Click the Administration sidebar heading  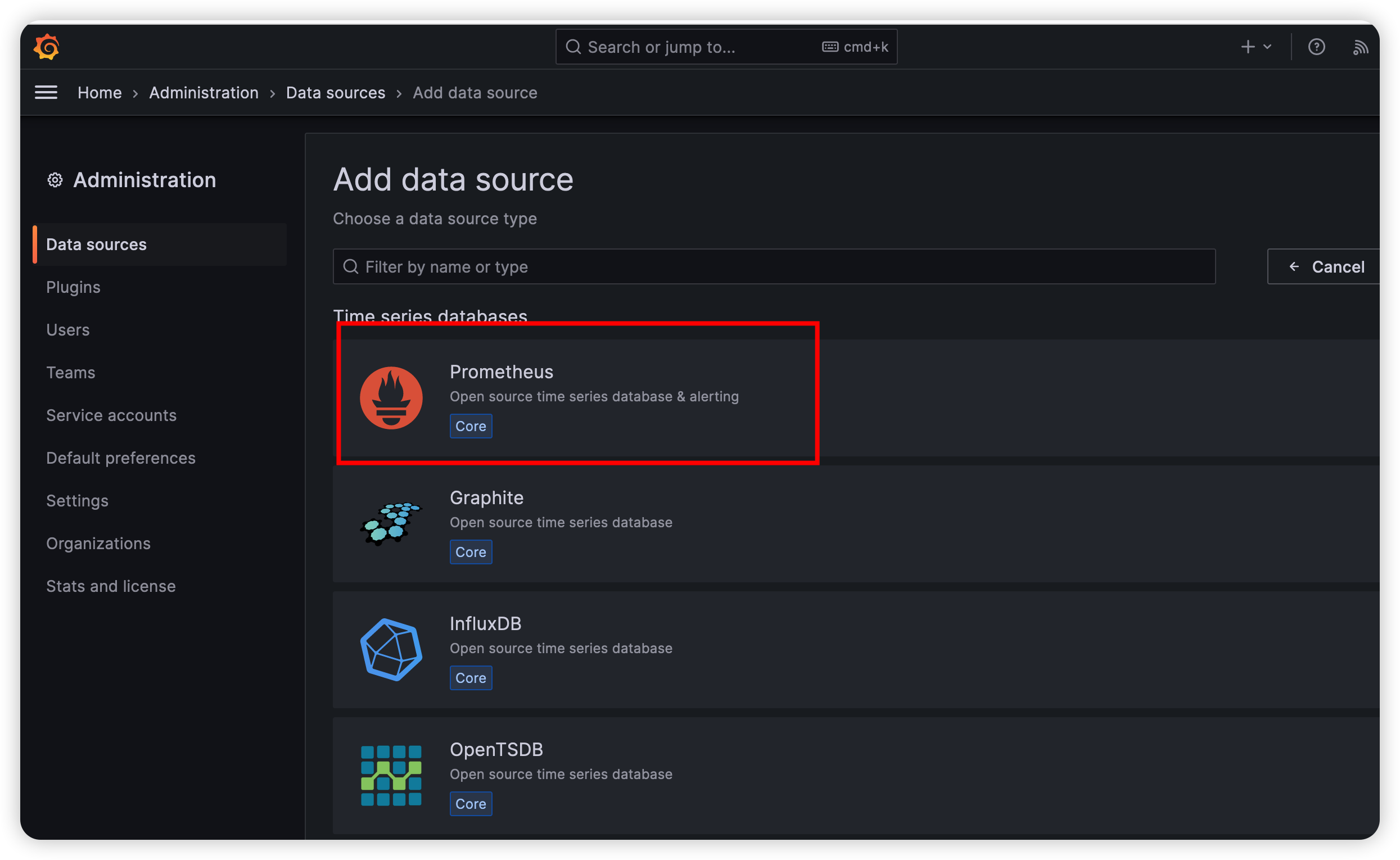coord(144,180)
